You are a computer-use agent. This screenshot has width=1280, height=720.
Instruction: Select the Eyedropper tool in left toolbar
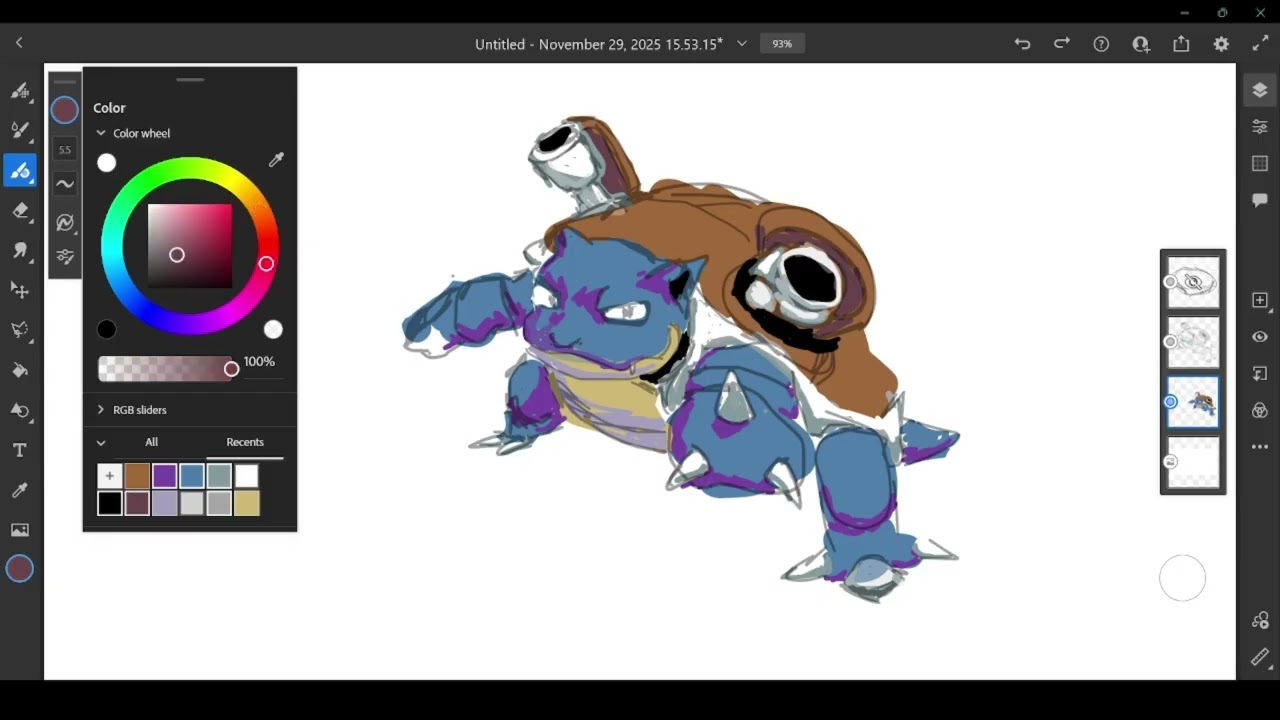coord(19,490)
